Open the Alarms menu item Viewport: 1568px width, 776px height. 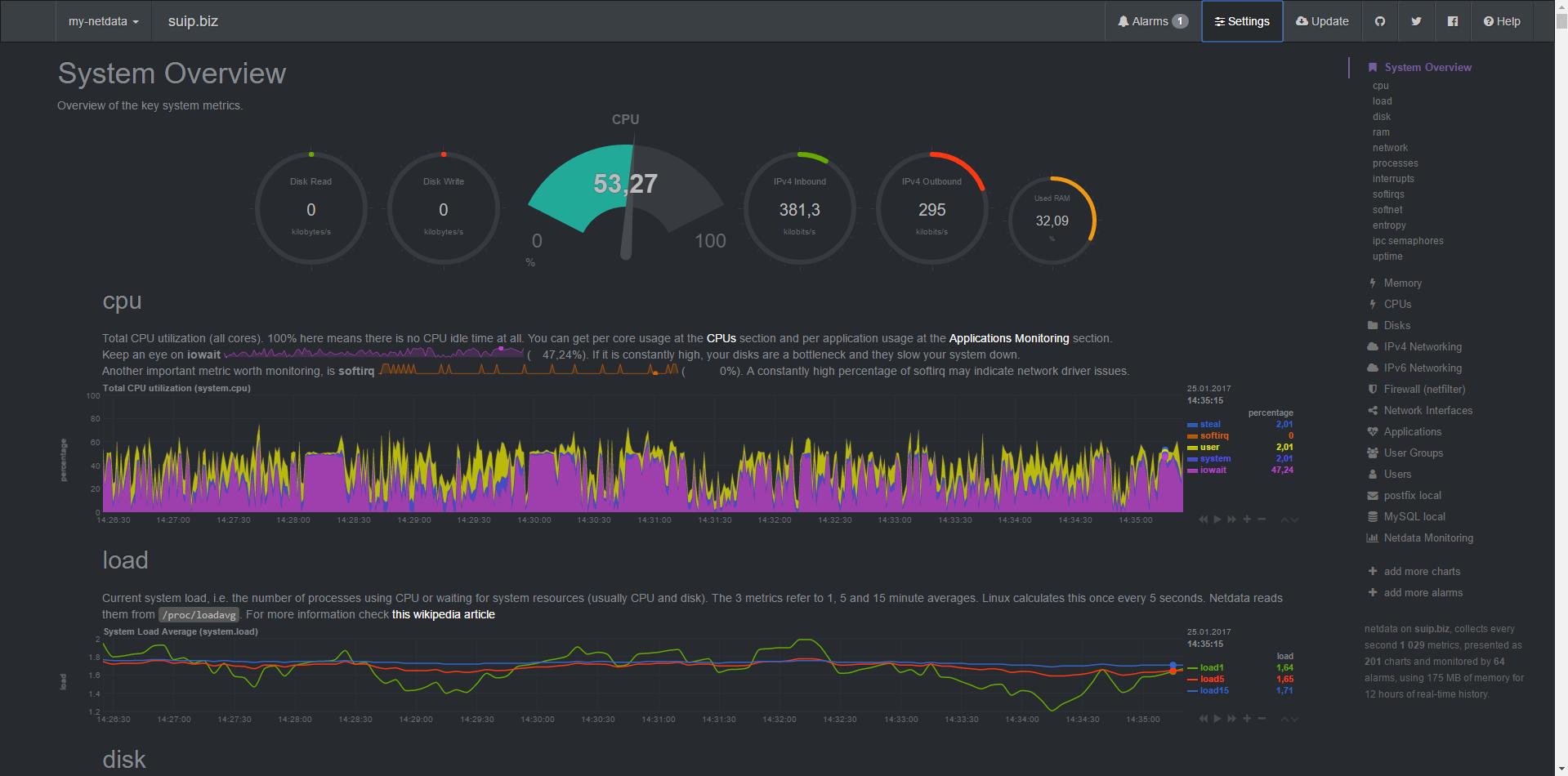tap(1152, 21)
